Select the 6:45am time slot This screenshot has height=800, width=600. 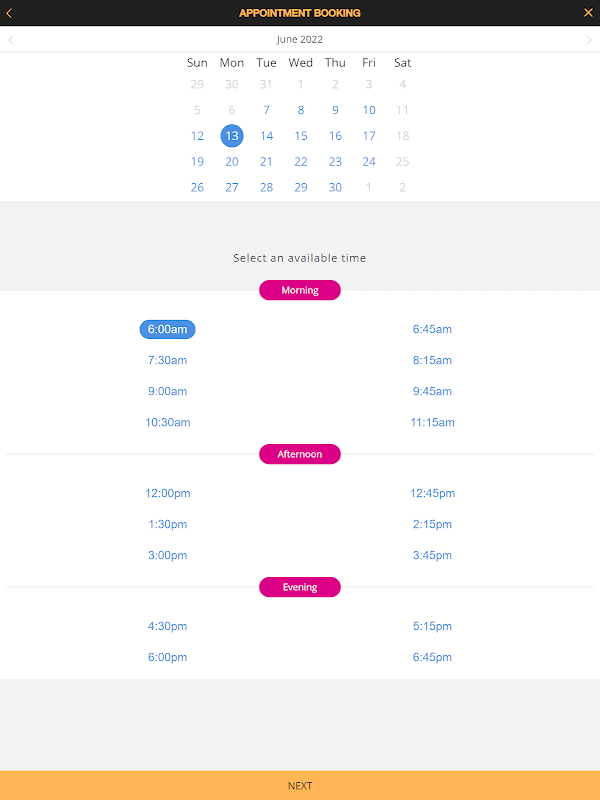432,329
